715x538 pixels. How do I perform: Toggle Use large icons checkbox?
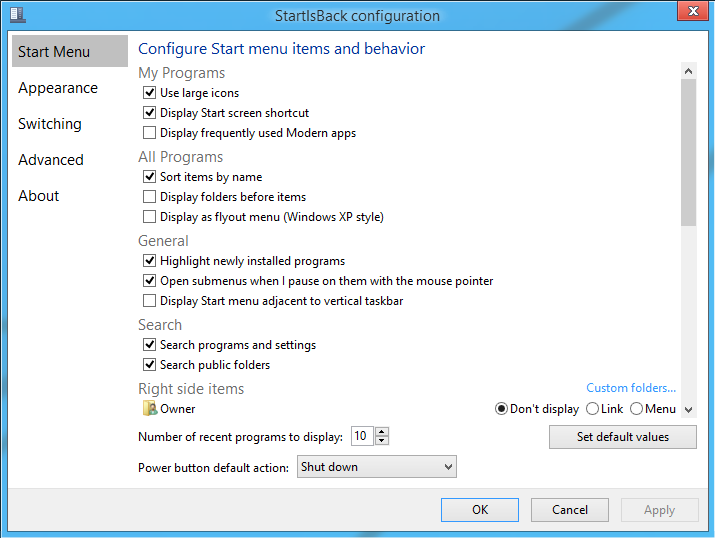click(149, 93)
